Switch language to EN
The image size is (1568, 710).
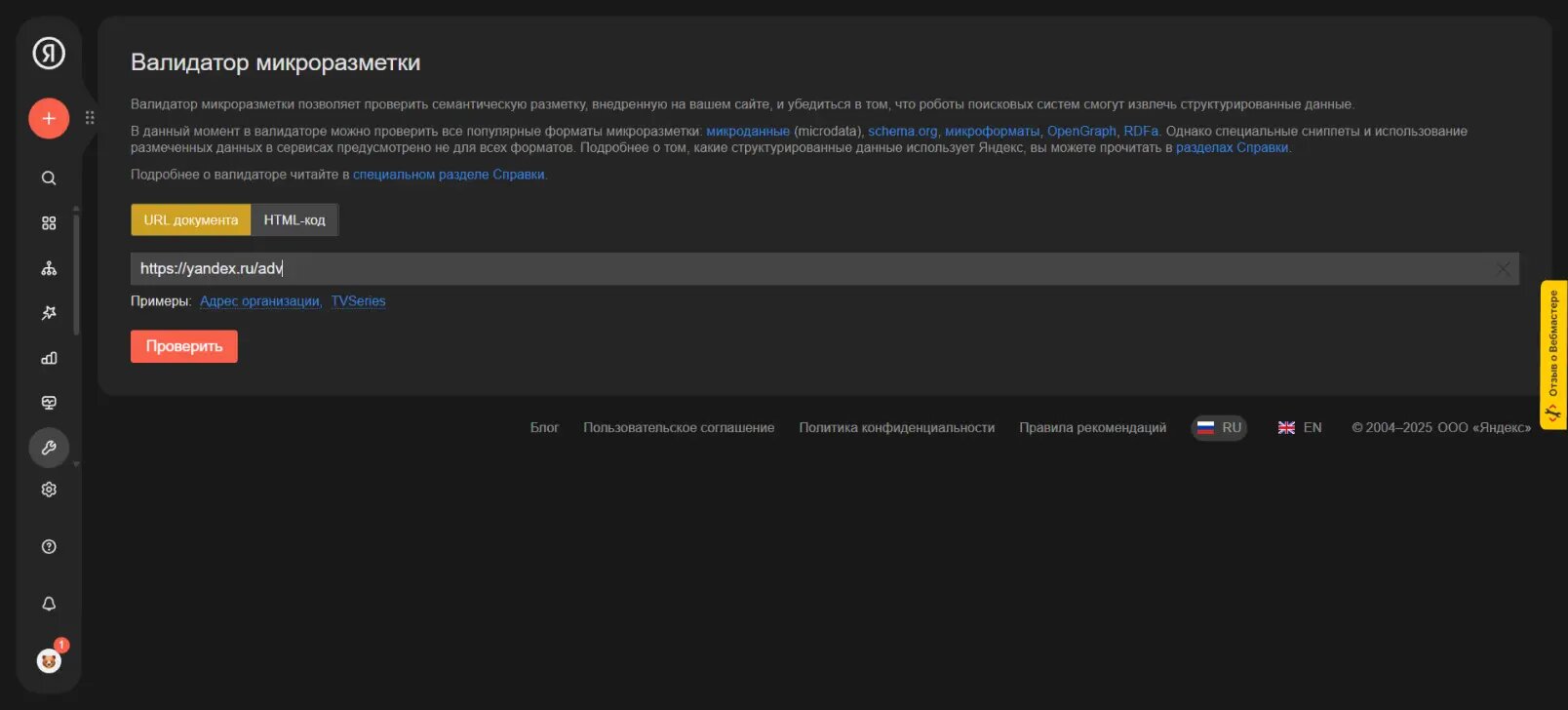pos(1300,428)
